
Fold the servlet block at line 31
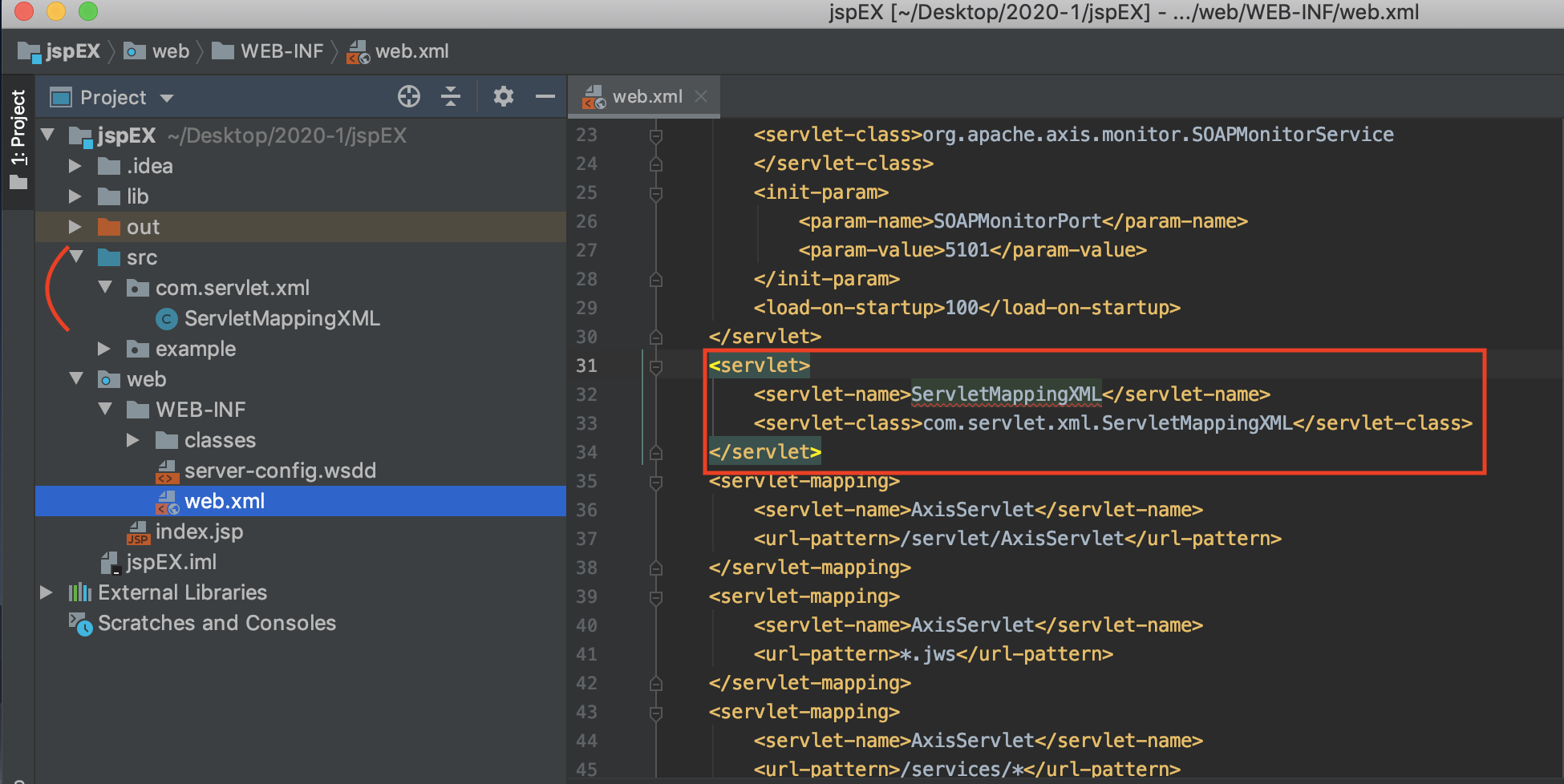pos(655,366)
